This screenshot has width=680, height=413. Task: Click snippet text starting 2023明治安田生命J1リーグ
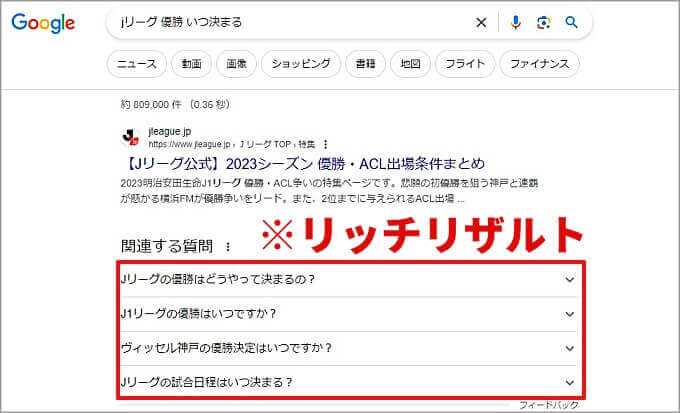(x=330, y=191)
